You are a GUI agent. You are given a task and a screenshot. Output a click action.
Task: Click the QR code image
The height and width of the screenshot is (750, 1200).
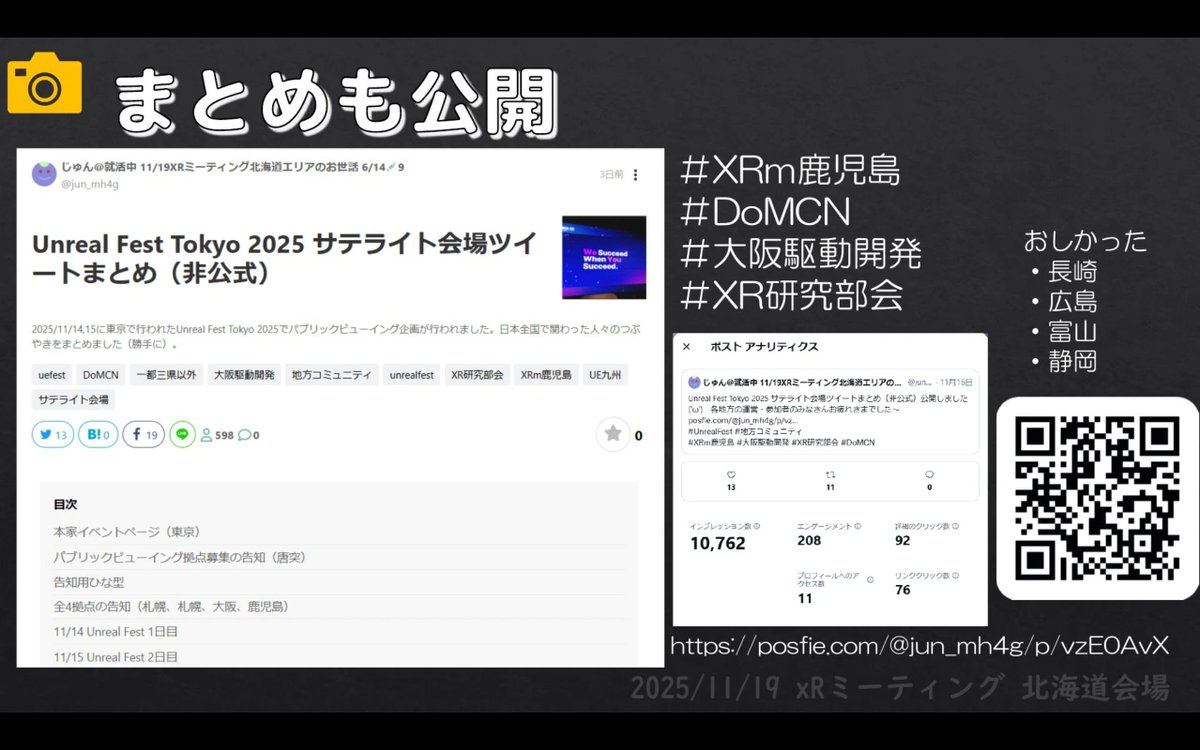tap(1097, 498)
